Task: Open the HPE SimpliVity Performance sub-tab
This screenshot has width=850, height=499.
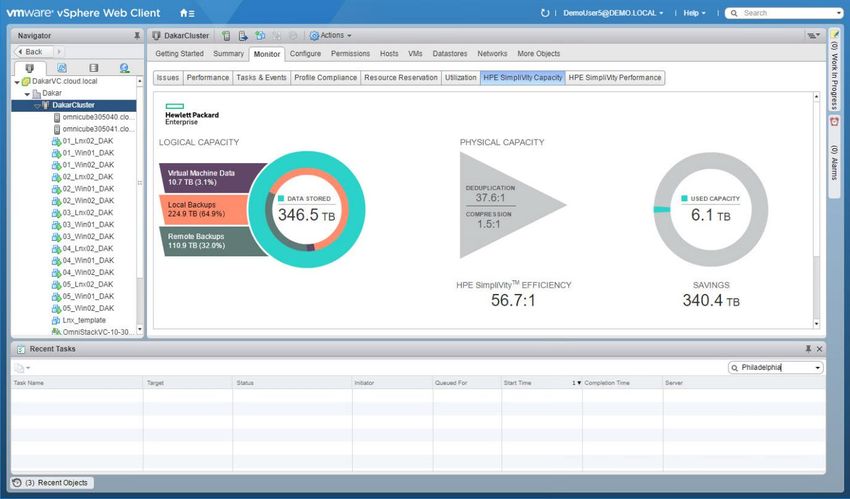Action: pos(615,77)
